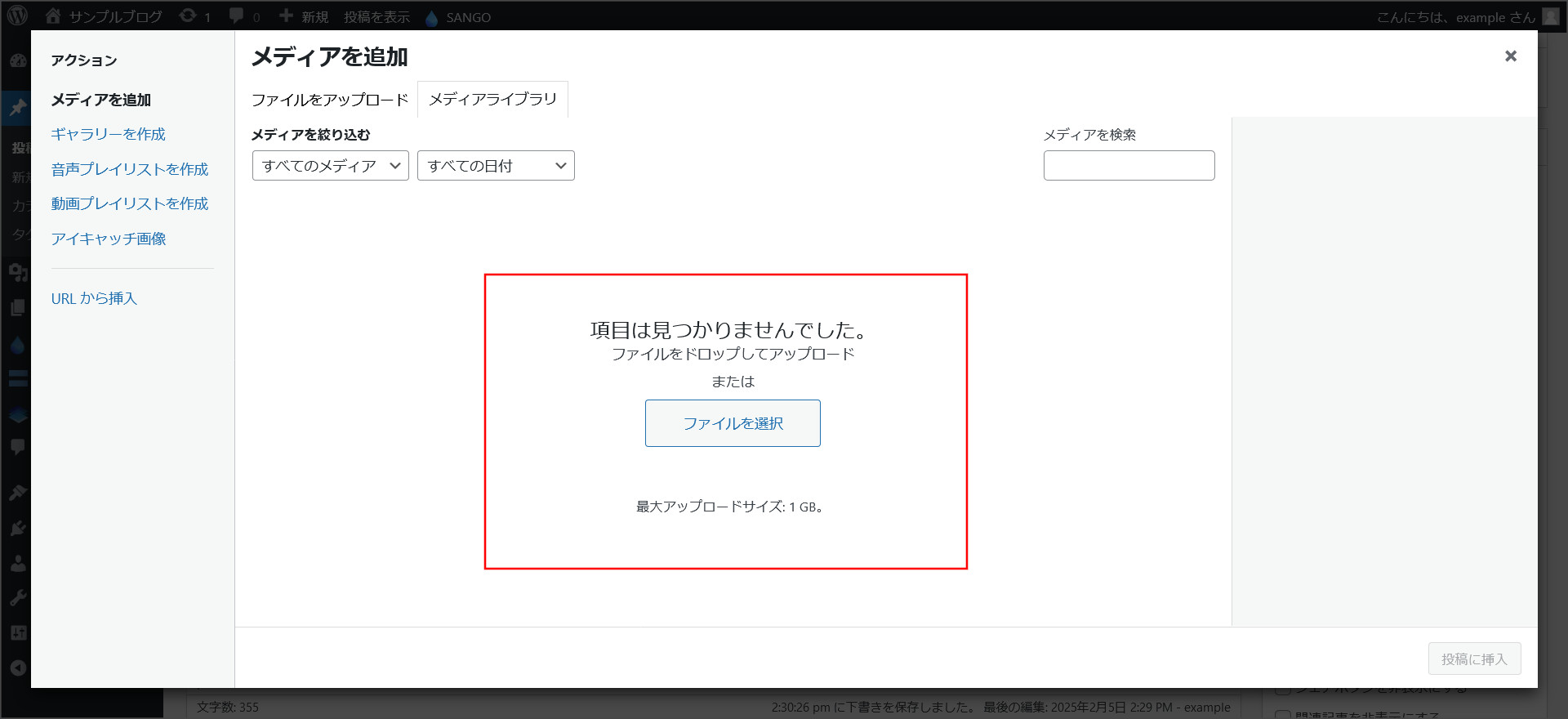This screenshot has width=1568, height=719.
Task: Click the WordPress logo in admin bar
Action: (x=17, y=16)
